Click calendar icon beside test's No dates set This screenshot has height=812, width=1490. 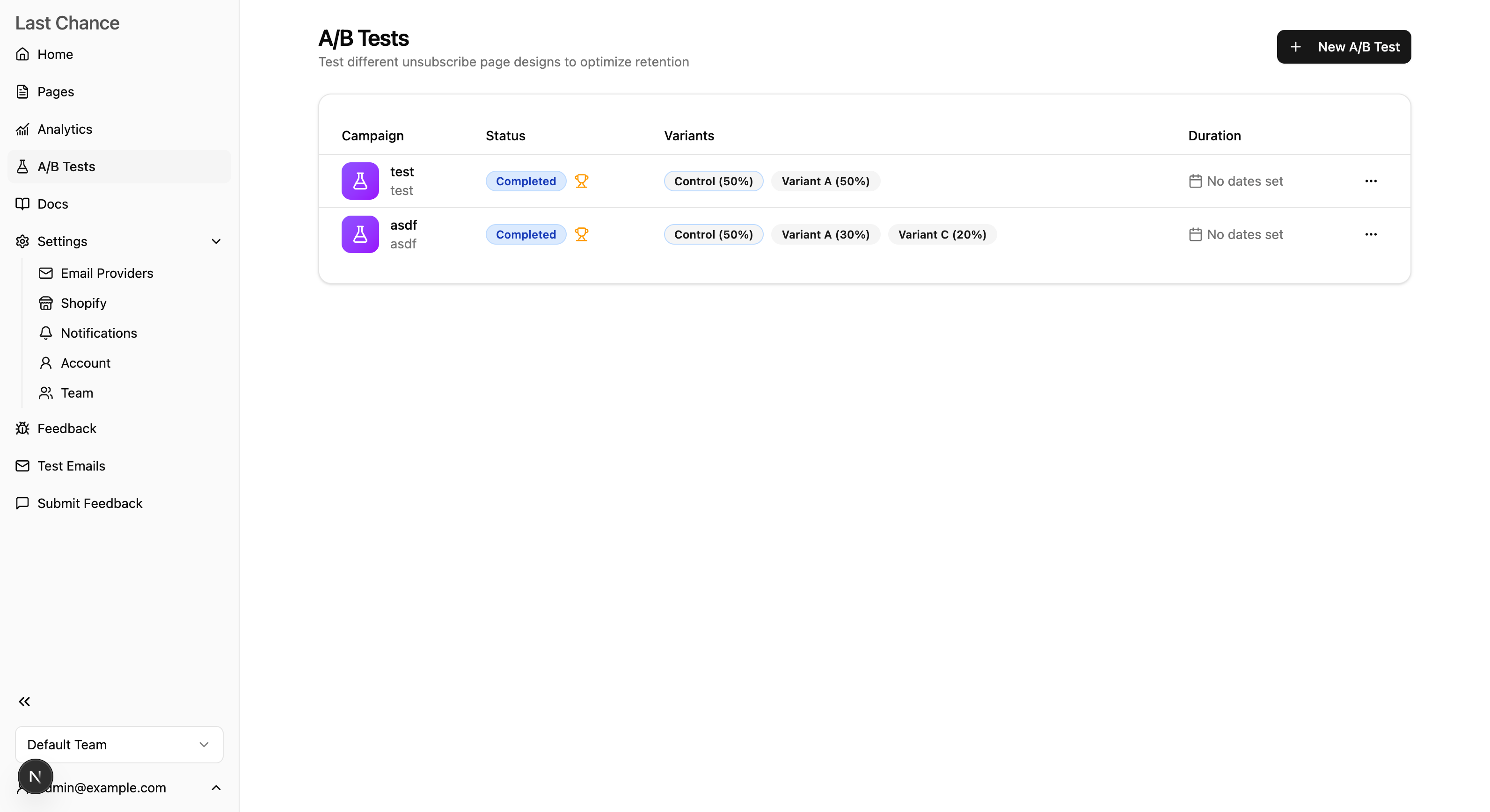click(1195, 181)
